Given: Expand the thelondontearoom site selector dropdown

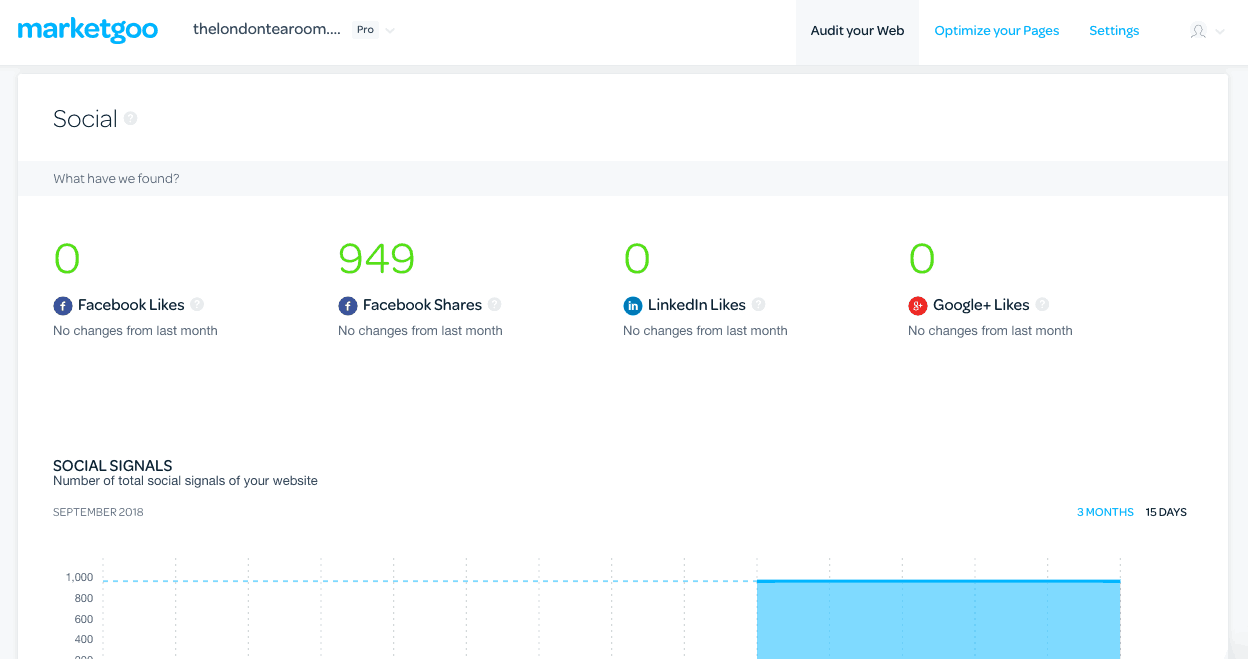Looking at the screenshot, I should pos(390,31).
